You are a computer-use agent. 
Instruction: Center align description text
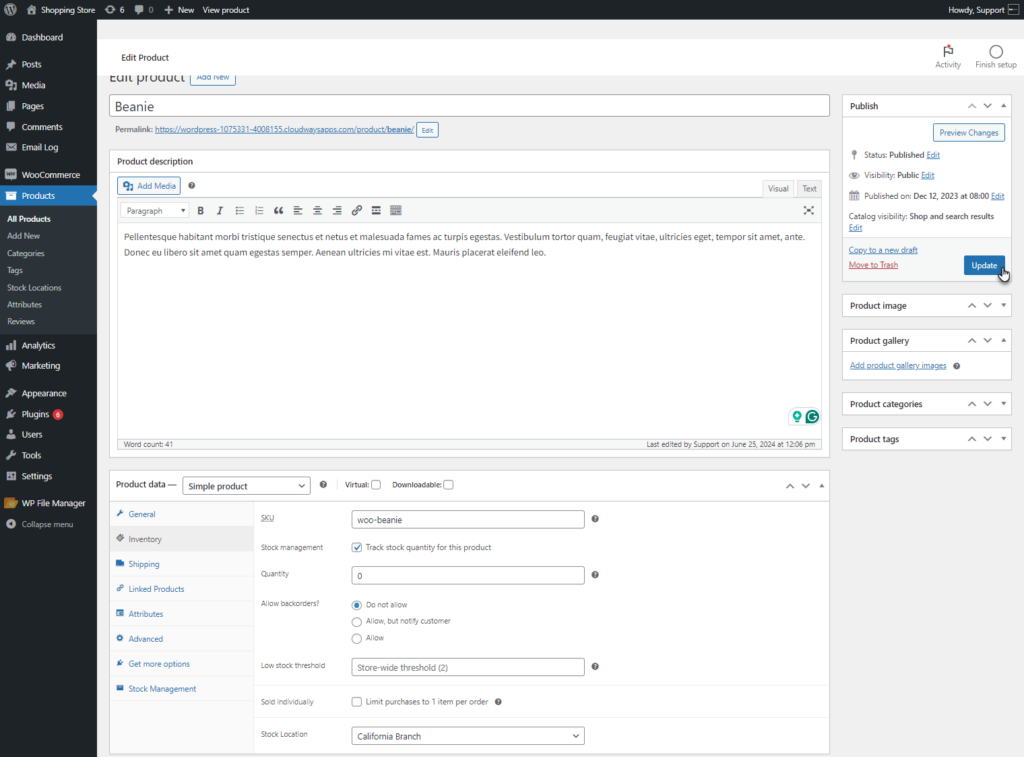click(x=317, y=210)
